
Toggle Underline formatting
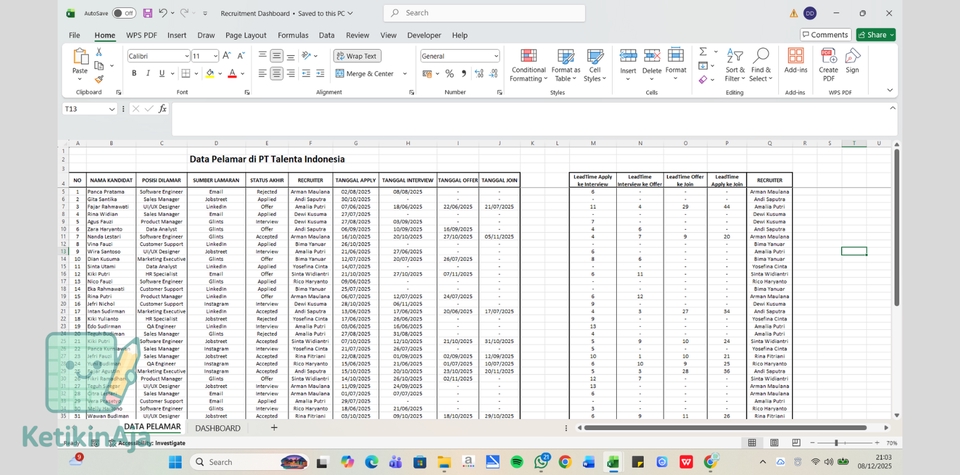162,73
